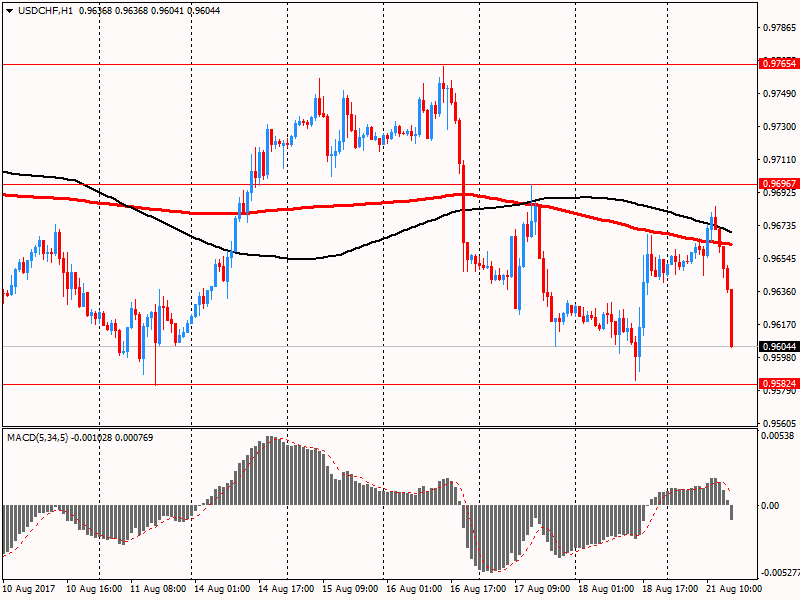800x600 pixels.
Task: Select the 0.97865 price scale value
Action: coord(779,28)
